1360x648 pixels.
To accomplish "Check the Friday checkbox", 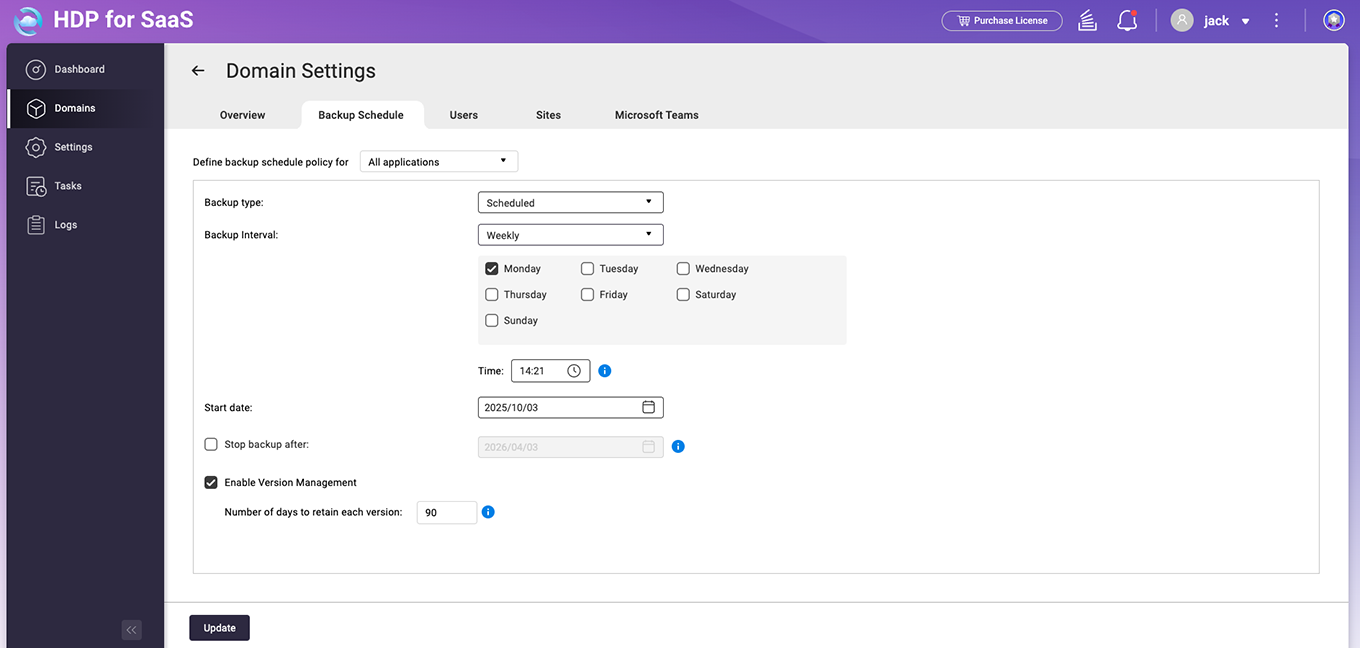I will click(588, 295).
